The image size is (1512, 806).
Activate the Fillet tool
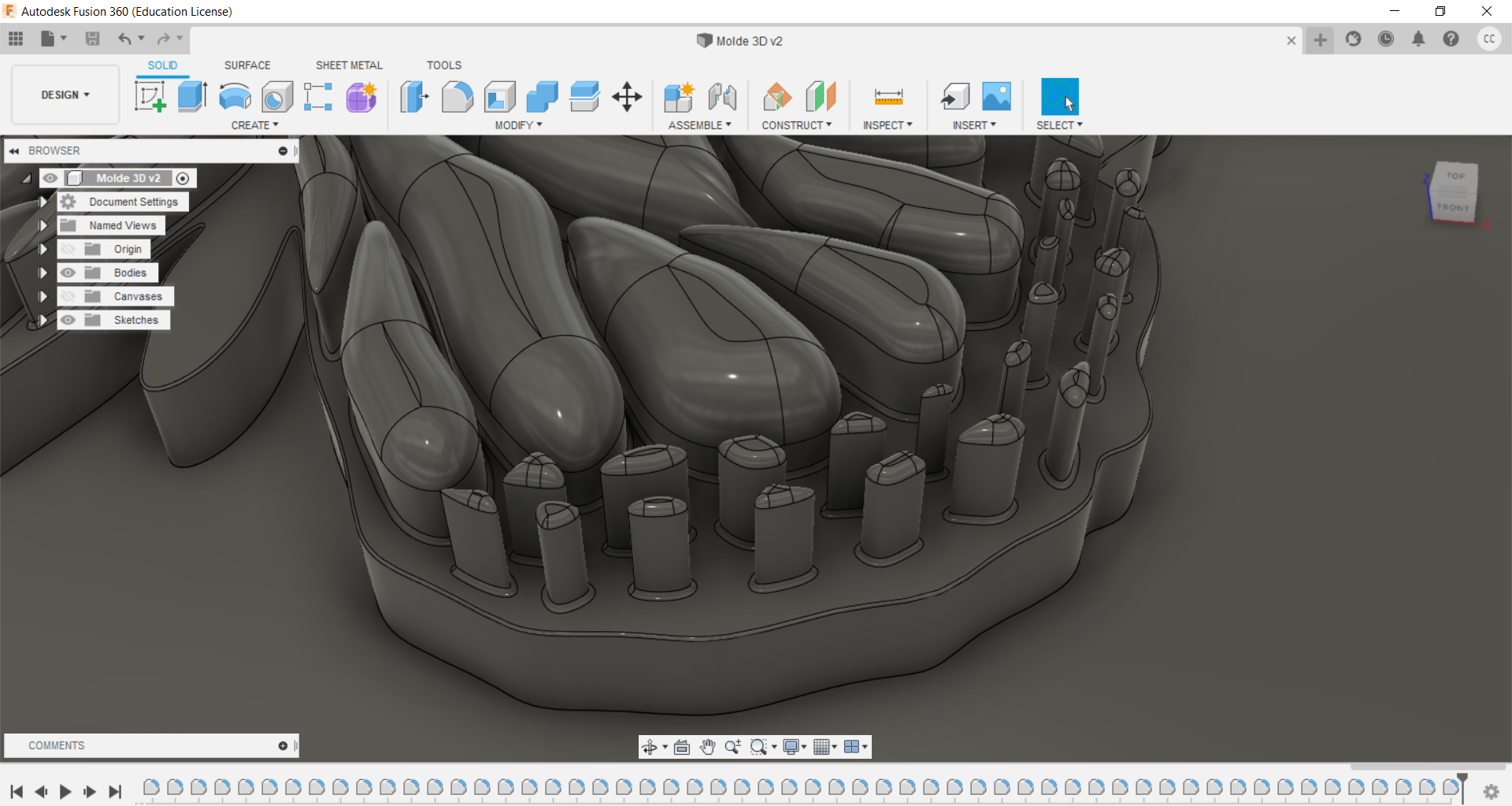[458, 96]
